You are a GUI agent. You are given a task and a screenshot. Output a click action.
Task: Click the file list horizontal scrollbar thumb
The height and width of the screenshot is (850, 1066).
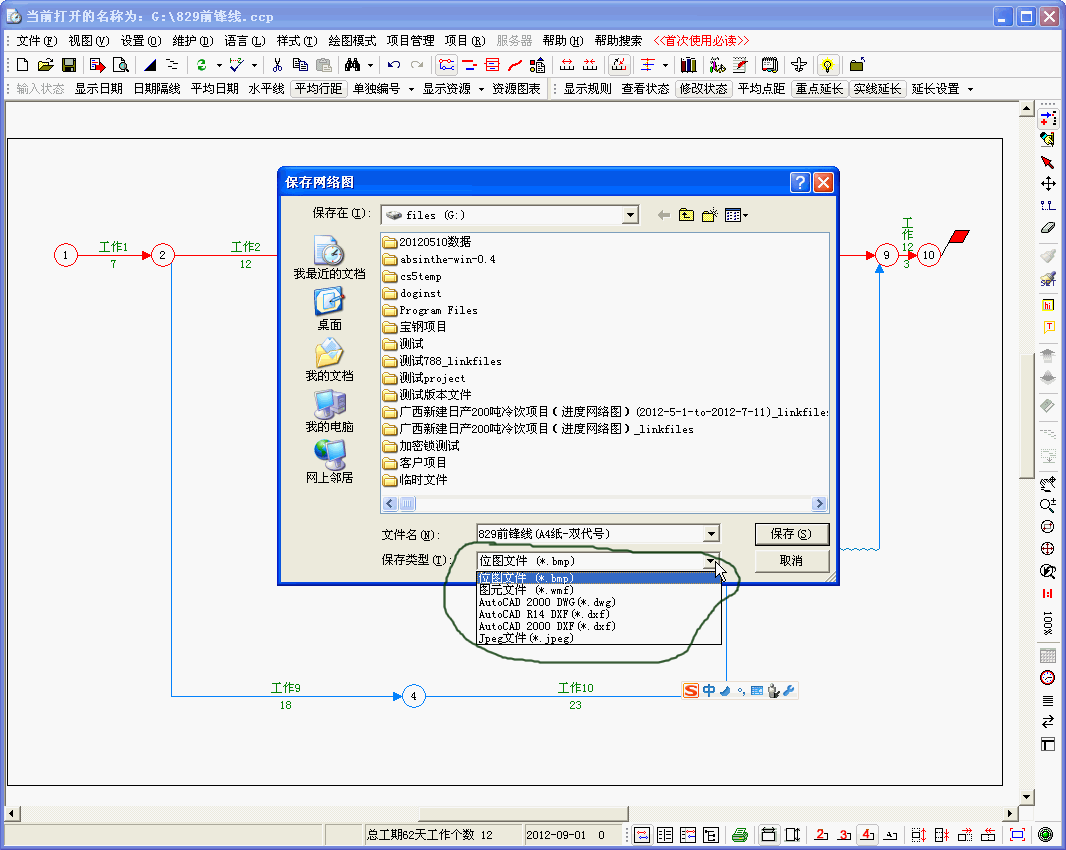[407, 503]
